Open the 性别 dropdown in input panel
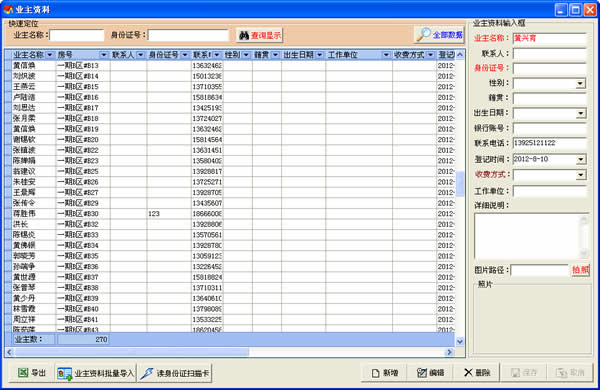600x390 pixels. pyautogui.click(x=580, y=83)
